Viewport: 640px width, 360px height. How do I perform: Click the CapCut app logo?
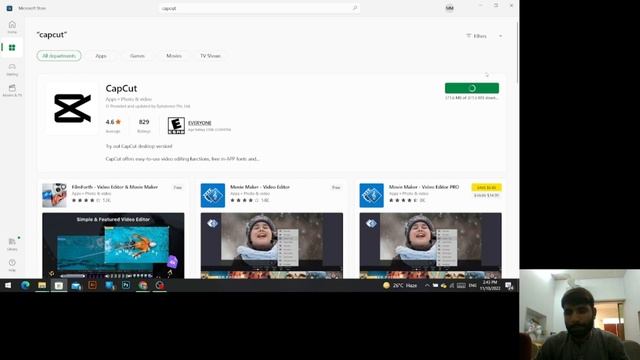[x=72, y=108]
